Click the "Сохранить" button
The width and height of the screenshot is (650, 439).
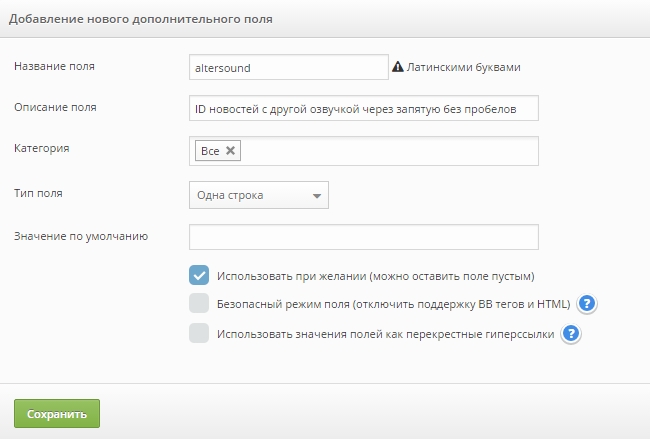[x=57, y=413]
